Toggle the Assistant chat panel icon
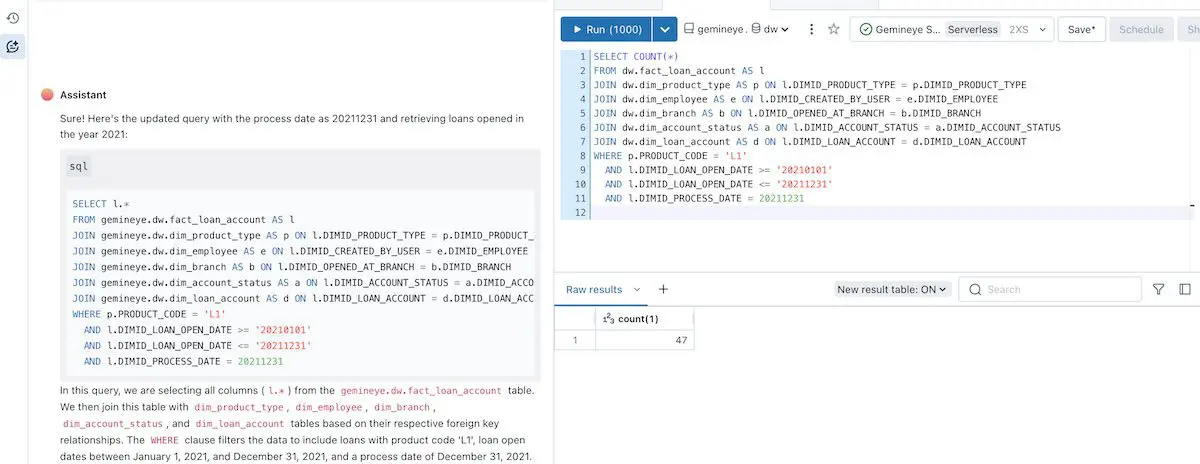Image resolution: width=1200 pixels, height=464 pixels. 13,46
